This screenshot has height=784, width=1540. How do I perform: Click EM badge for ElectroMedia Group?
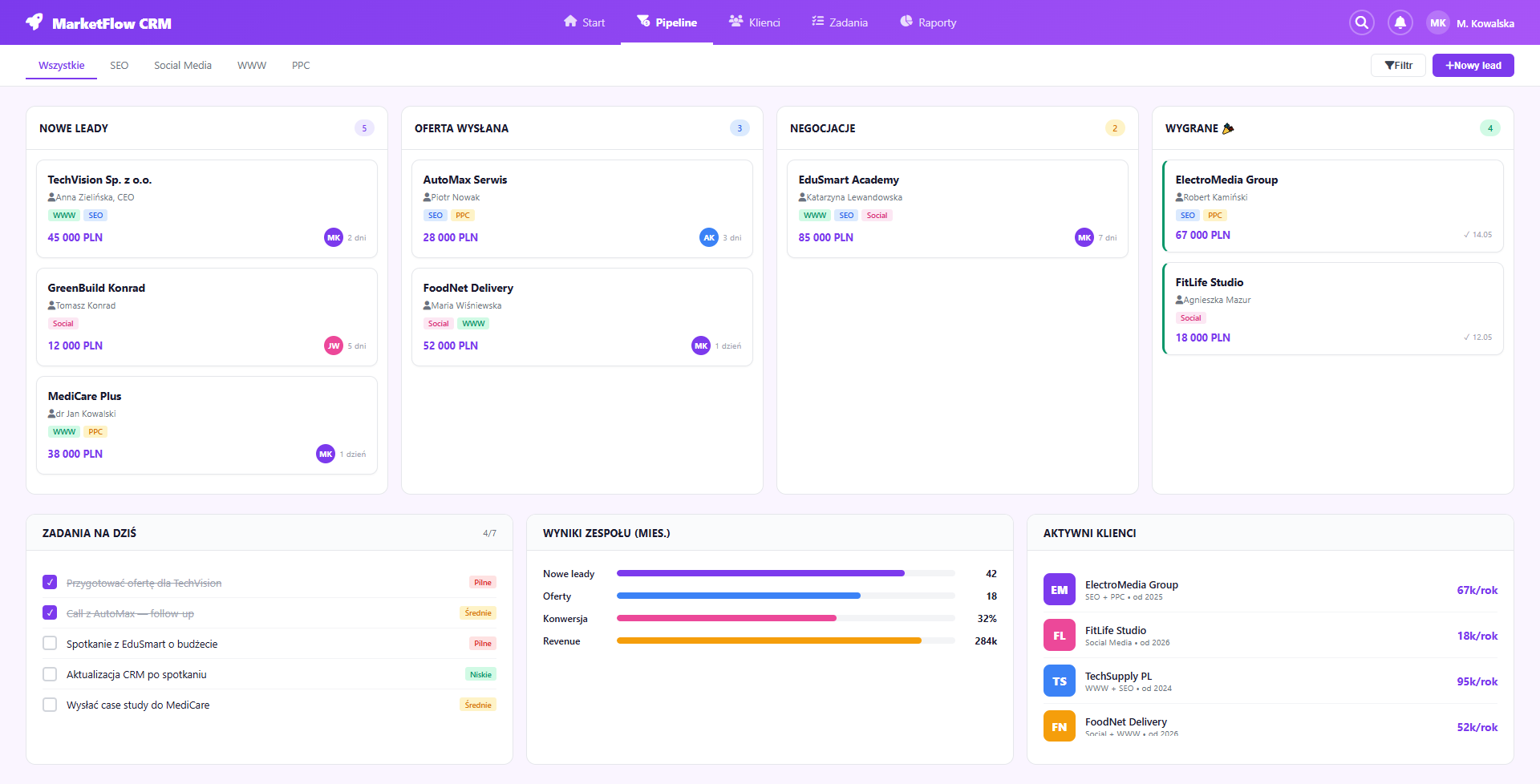click(x=1060, y=590)
